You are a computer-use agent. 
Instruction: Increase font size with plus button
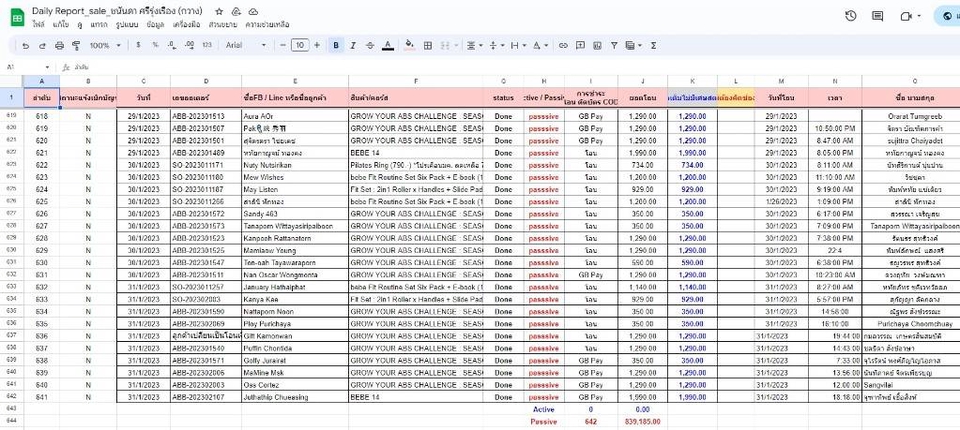click(x=317, y=45)
